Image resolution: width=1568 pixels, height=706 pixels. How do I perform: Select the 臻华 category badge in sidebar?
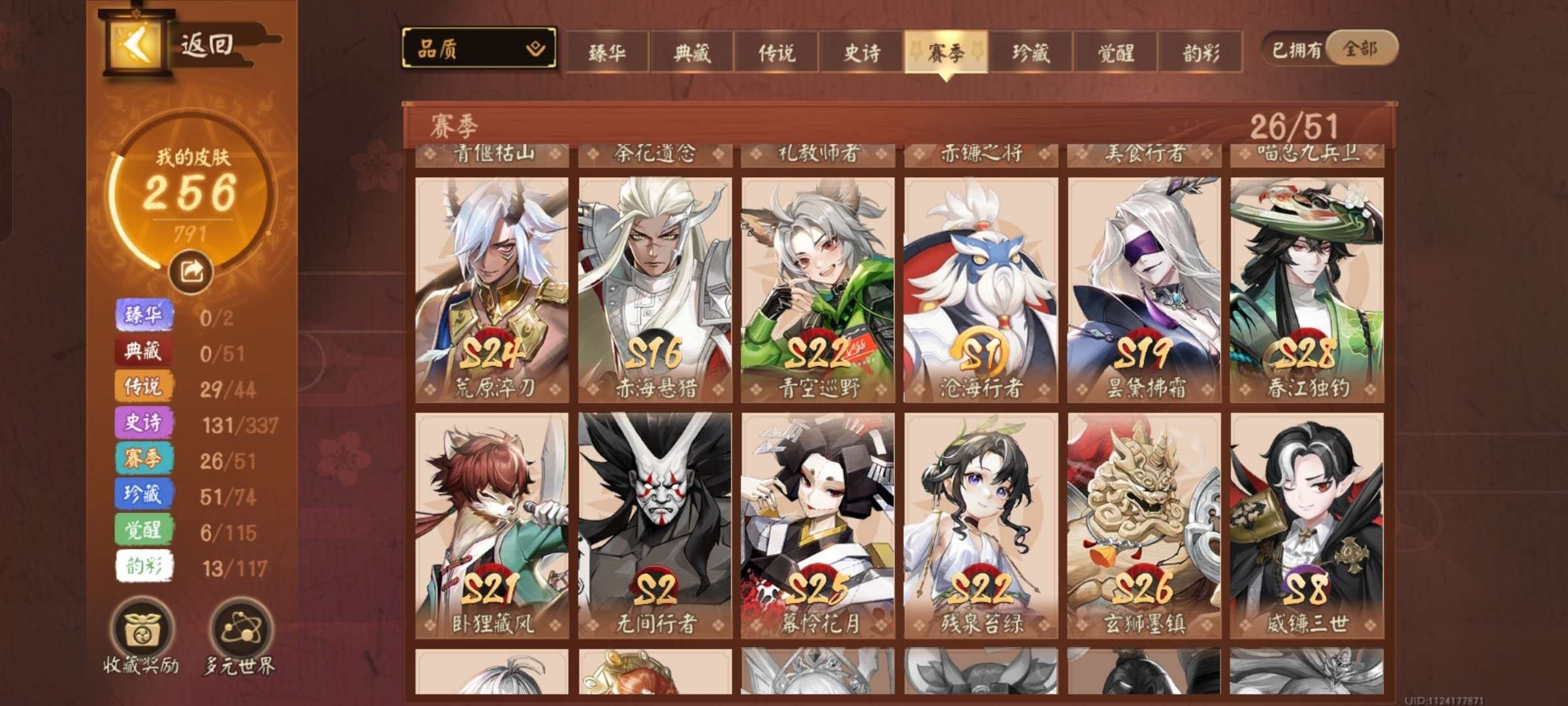click(x=144, y=316)
